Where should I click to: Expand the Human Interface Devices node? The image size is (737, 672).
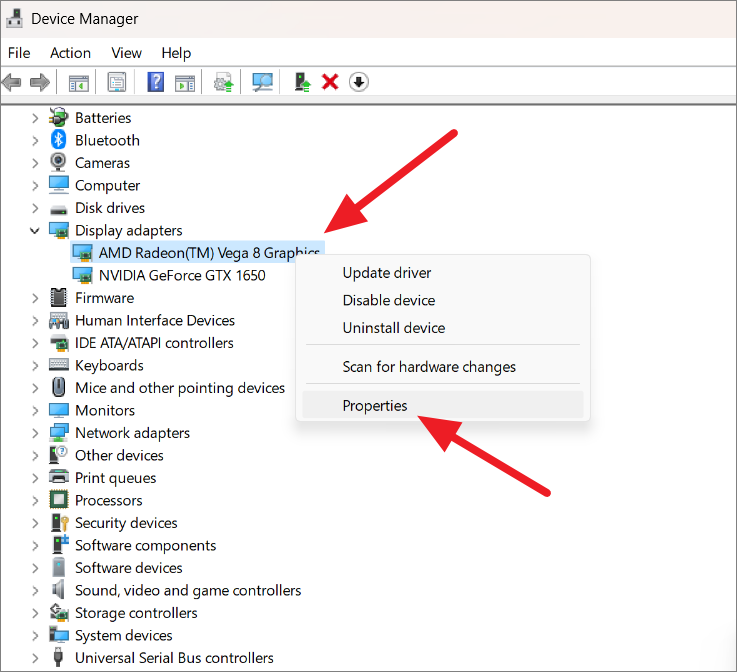tap(35, 320)
